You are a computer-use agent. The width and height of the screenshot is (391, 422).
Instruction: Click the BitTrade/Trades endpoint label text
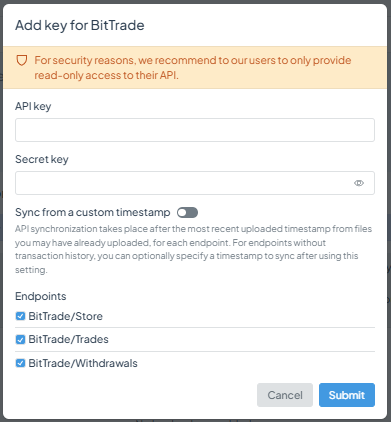tap(68, 339)
